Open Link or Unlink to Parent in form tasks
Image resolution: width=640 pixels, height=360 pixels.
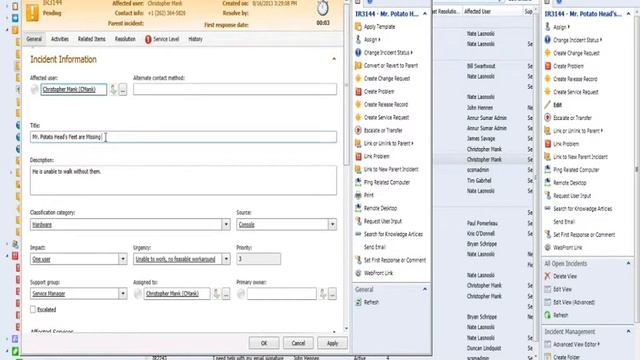pyautogui.click(x=389, y=143)
